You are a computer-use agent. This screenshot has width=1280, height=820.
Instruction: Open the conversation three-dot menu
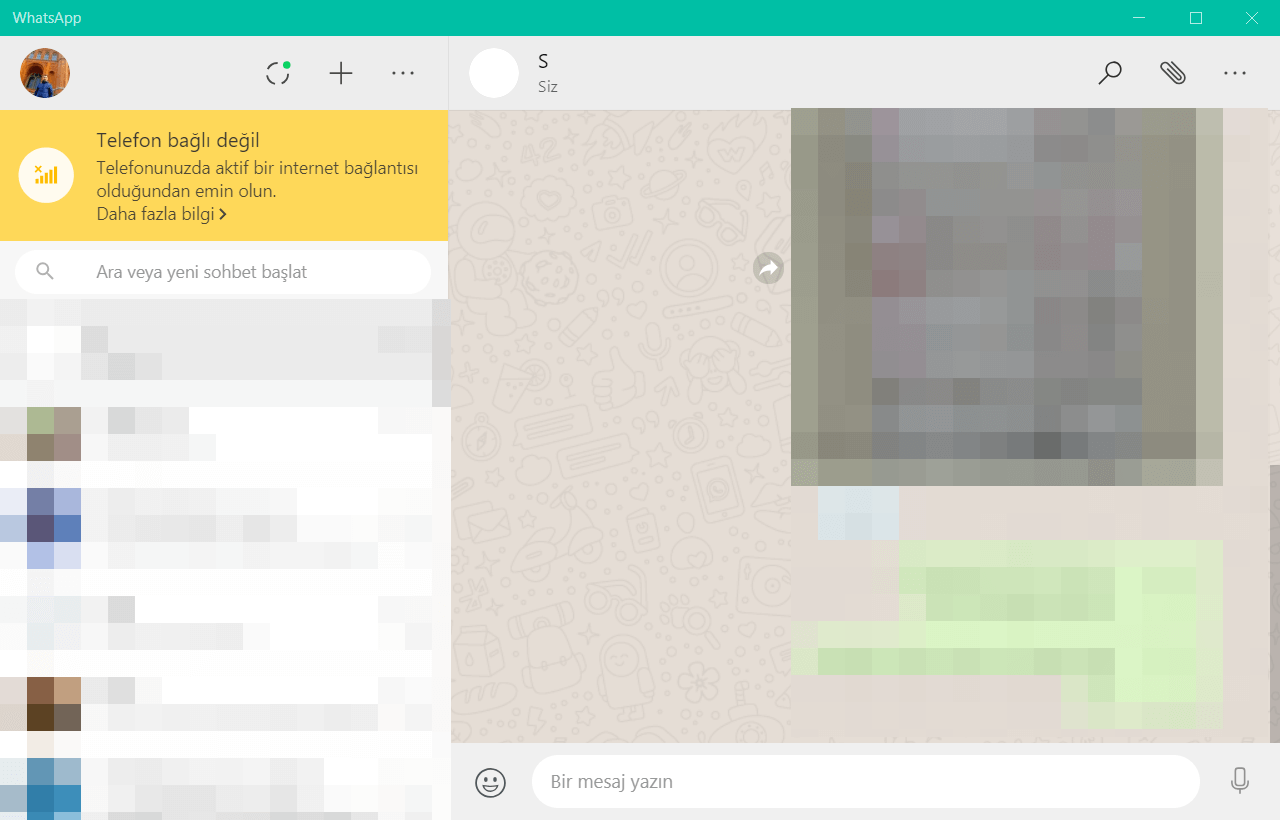click(x=1235, y=73)
